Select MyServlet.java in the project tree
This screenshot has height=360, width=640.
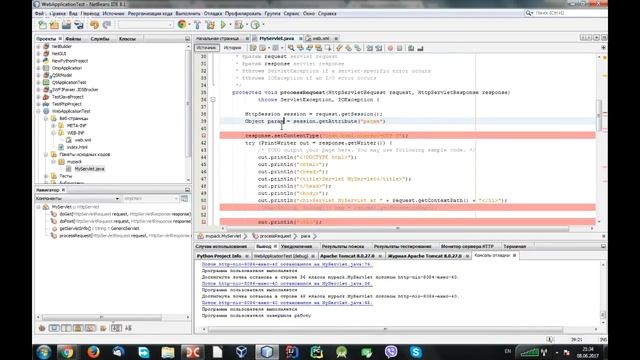click(89, 169)
